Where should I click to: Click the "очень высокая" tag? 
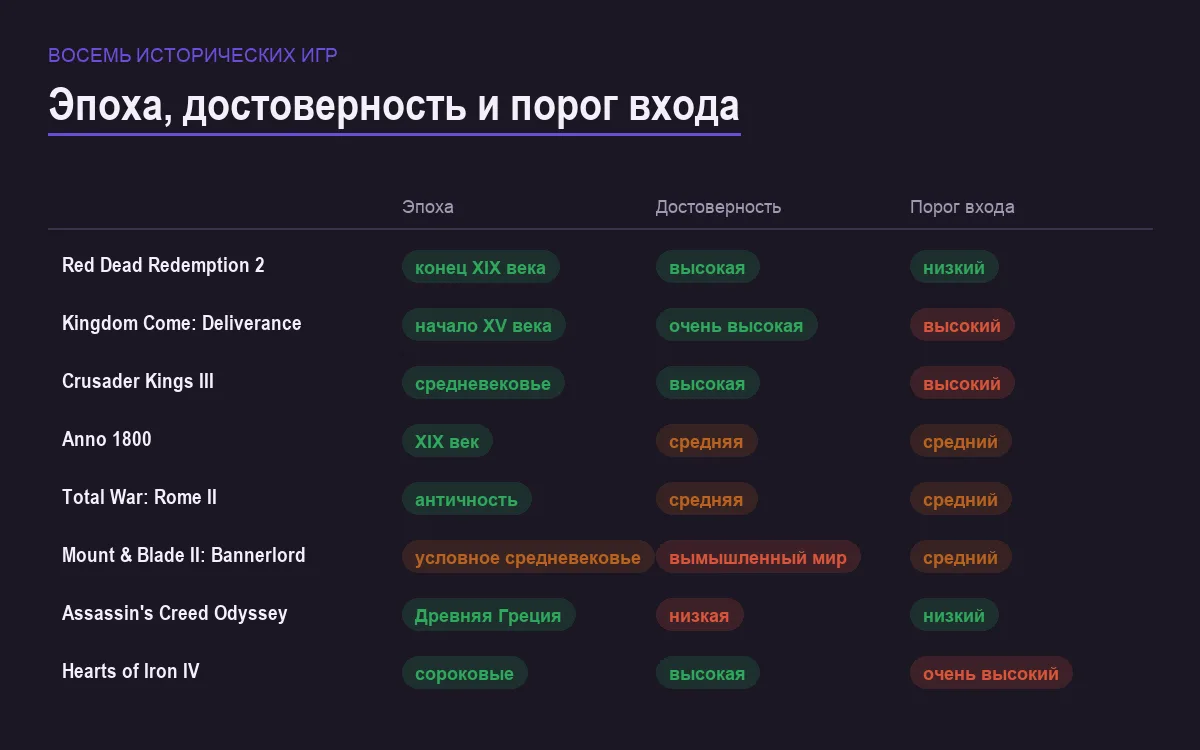(x=737, y=325)
